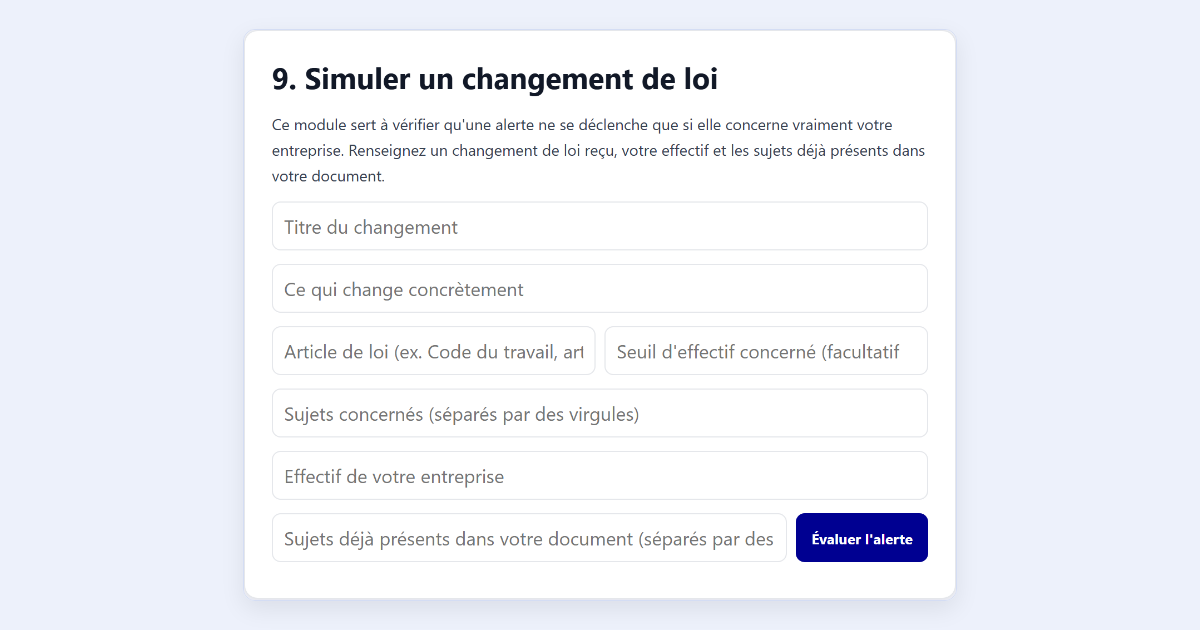Focus the 'Ce qui change concrètement' field
1200x630 pixels.
pos(600,289)
